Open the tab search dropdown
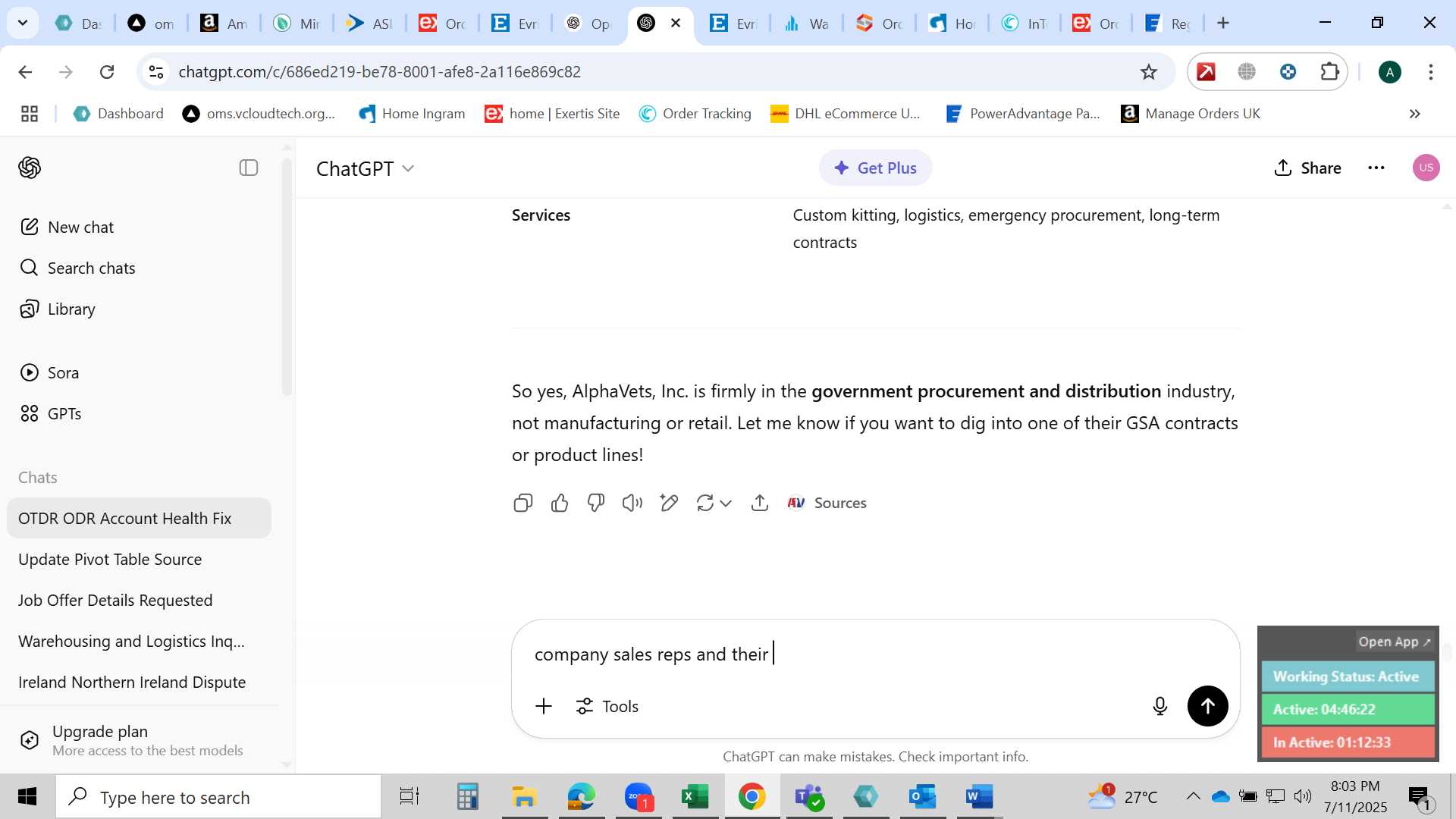 point(23,23)
